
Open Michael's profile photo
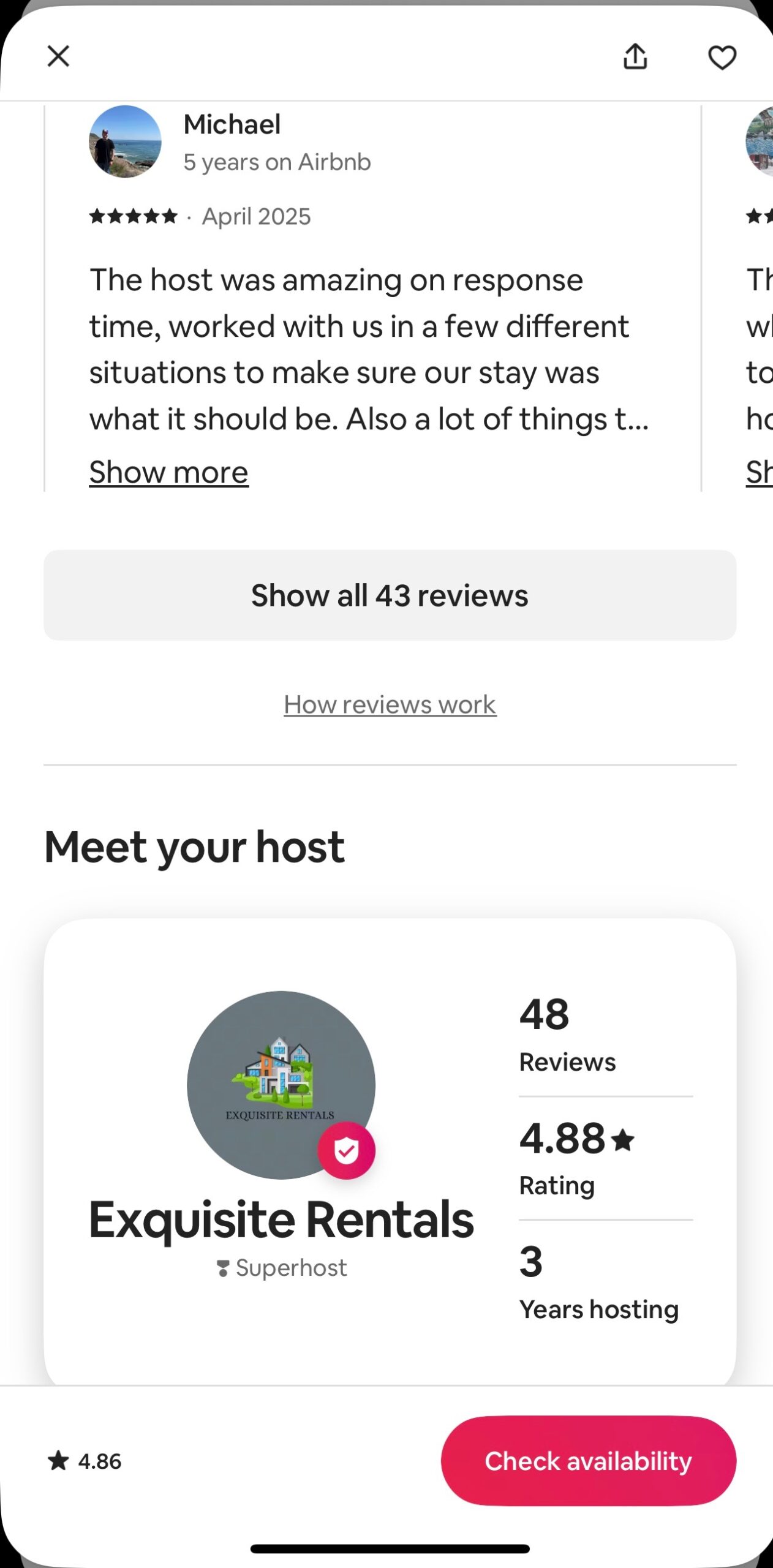pos(126,141)
